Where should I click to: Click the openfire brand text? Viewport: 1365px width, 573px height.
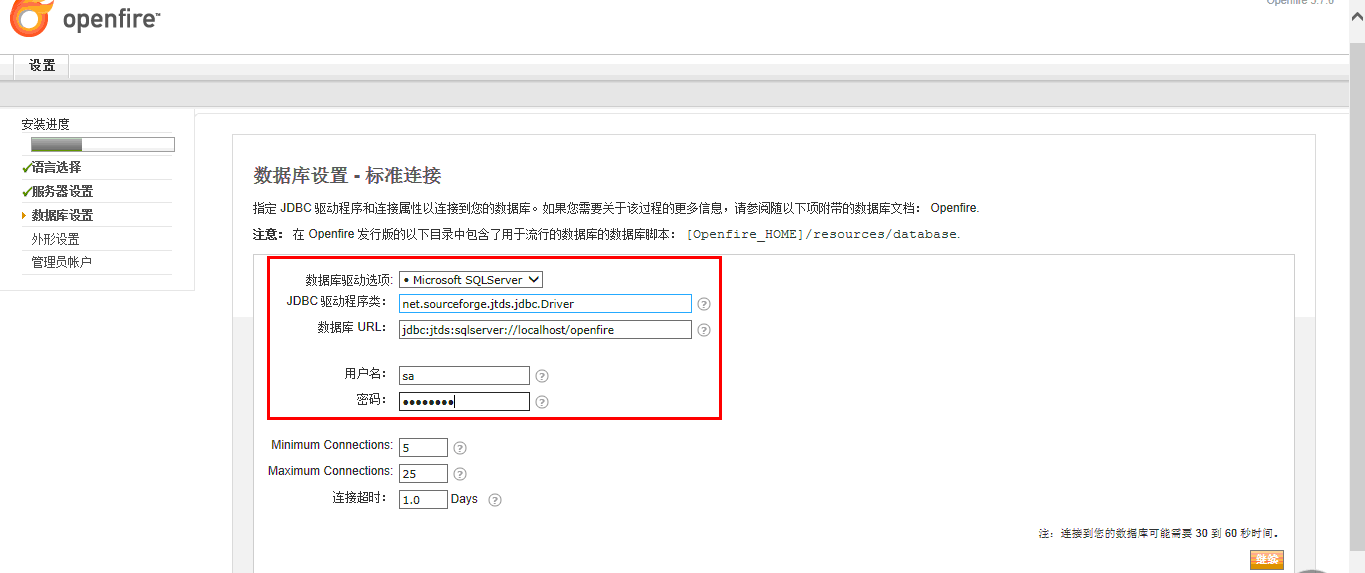pyautogui.click(x=111, y=19)
